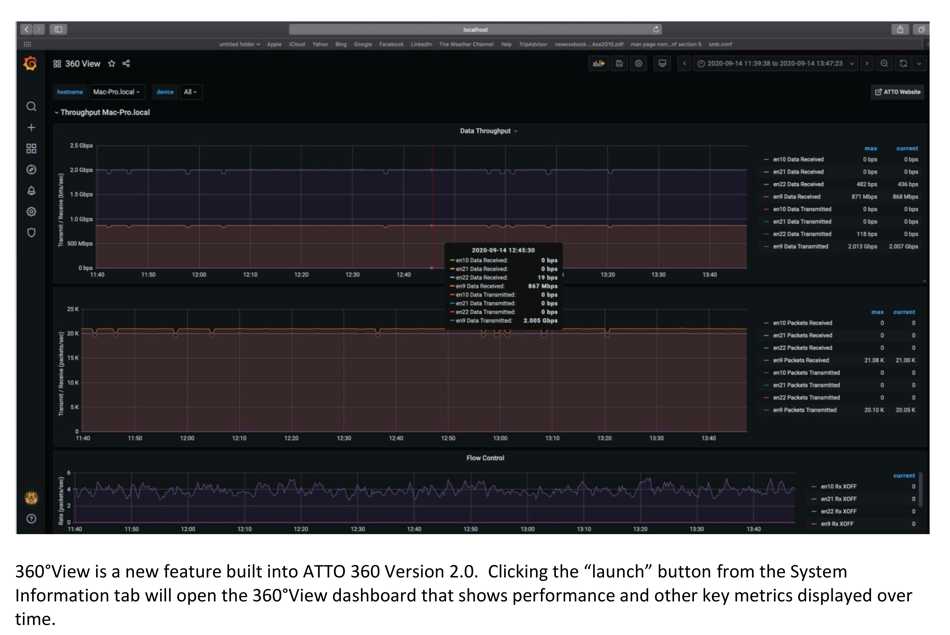
Task: Open dashboard settings gear in toolbar
Action: 639,64
